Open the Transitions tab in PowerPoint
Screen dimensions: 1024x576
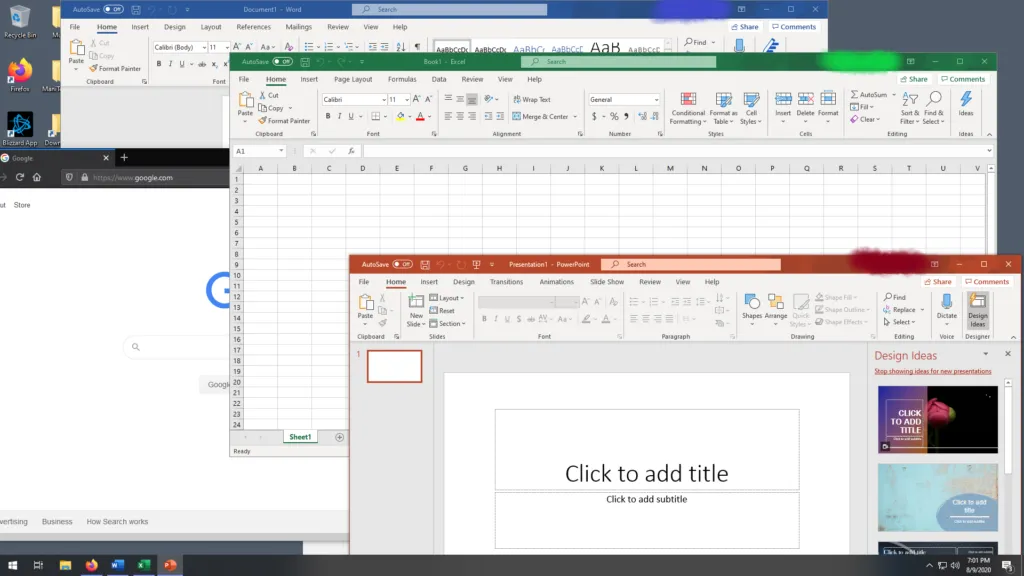click(x=506, y=282)
